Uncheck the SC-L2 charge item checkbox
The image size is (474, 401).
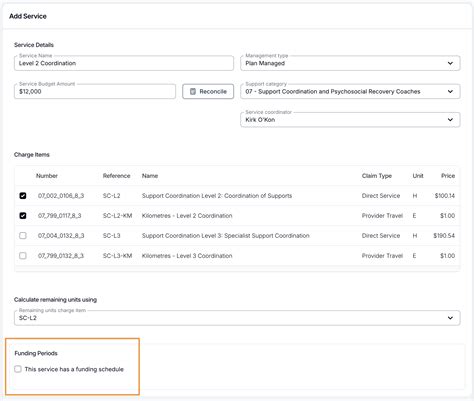pyautogui.click(x=23, y=196)
